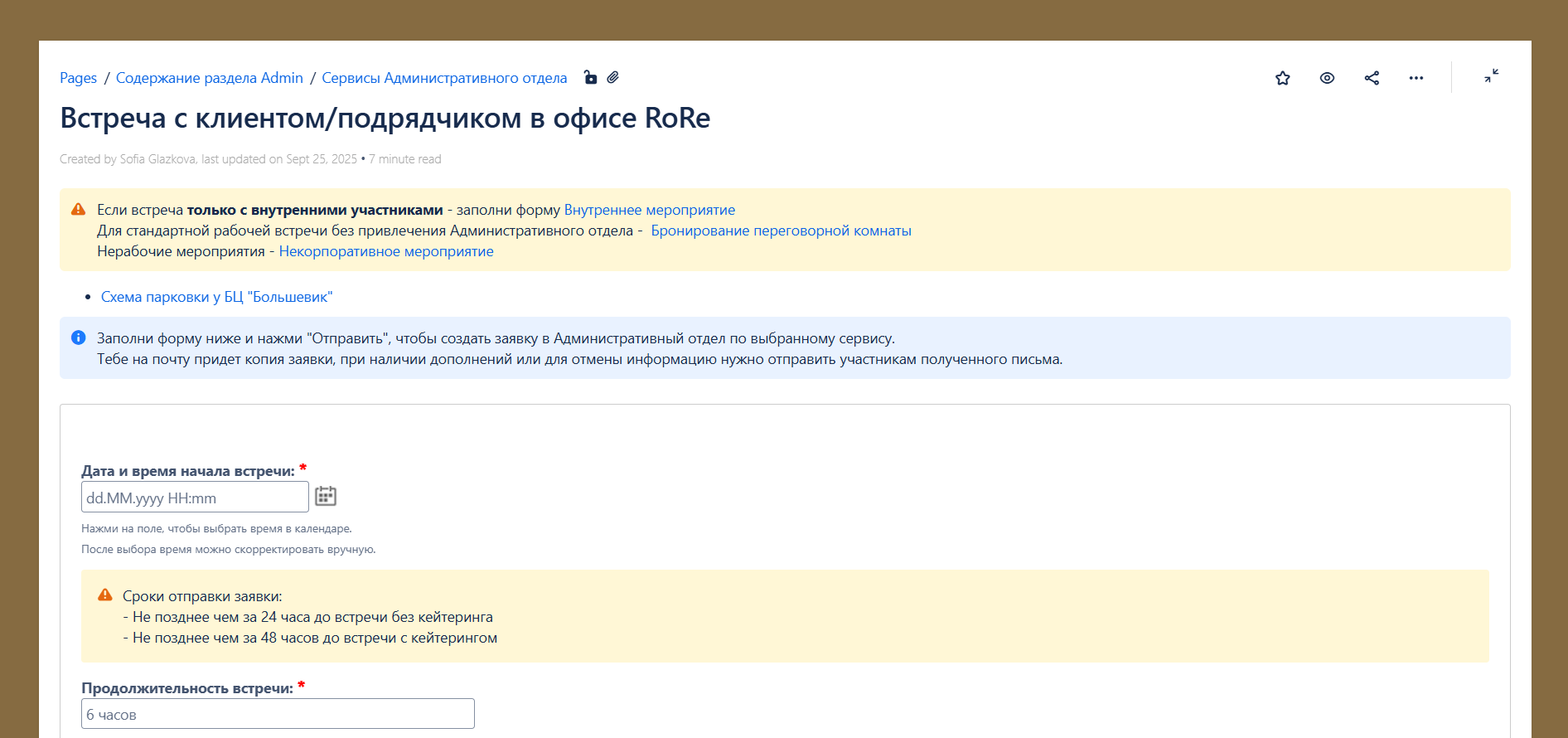1568x738 pixels.
Task: Open the calendar picker next to the date field
Action: tap(326, 497)
